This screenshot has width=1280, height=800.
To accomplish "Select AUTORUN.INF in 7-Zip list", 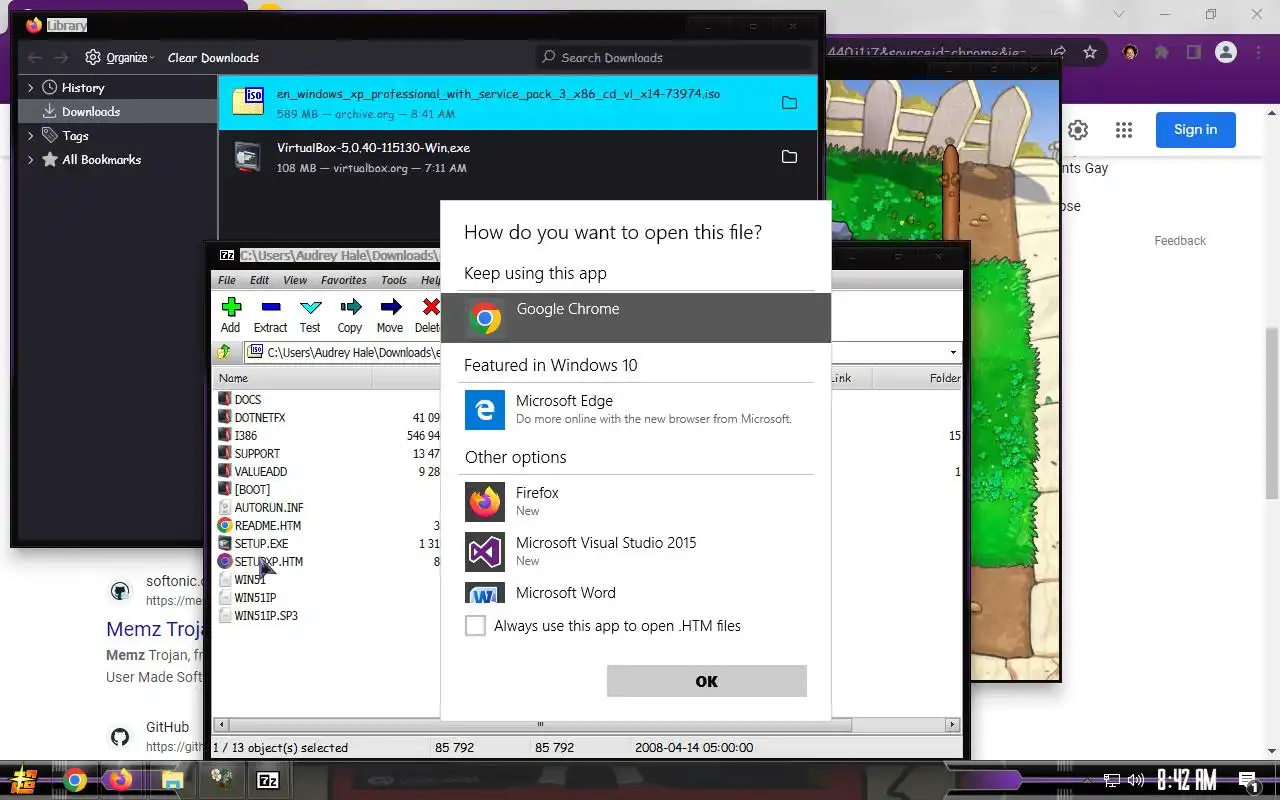I will [x=268, y=508].
